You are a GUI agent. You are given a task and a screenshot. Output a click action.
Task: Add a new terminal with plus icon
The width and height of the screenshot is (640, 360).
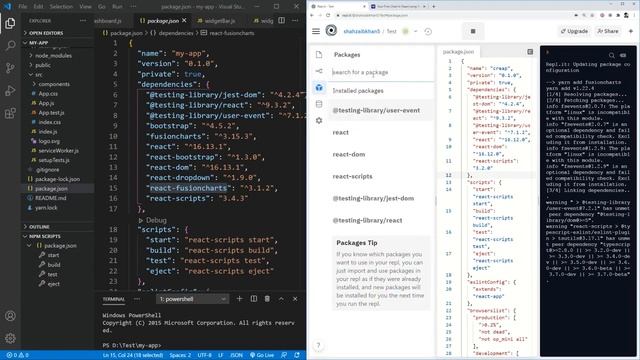(240, 299)
